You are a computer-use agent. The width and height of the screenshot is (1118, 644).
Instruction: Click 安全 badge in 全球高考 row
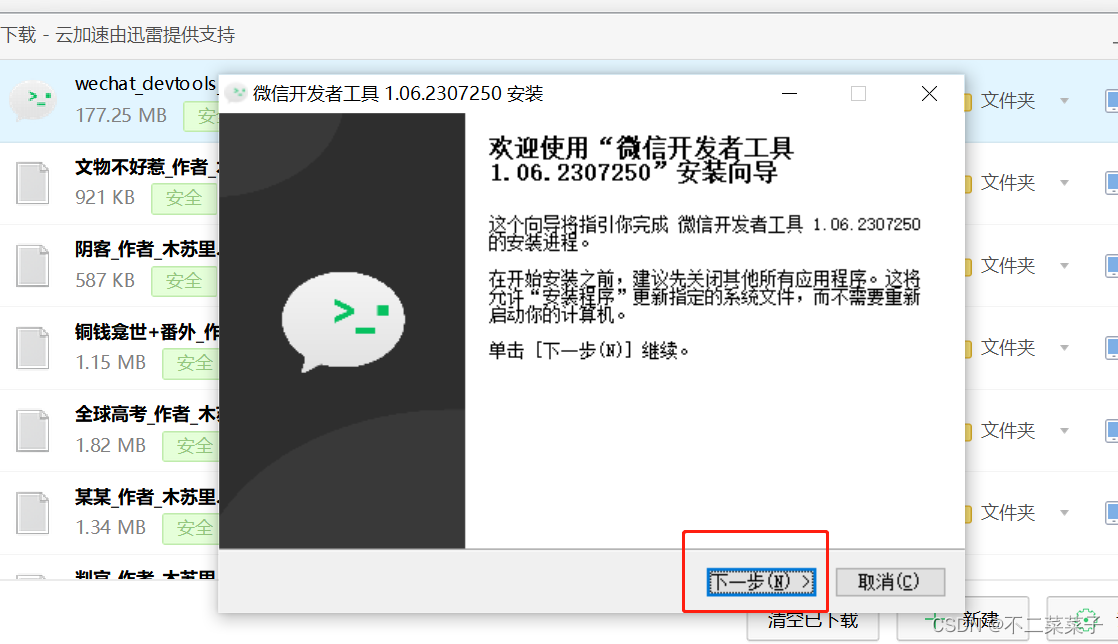(190, 446)
